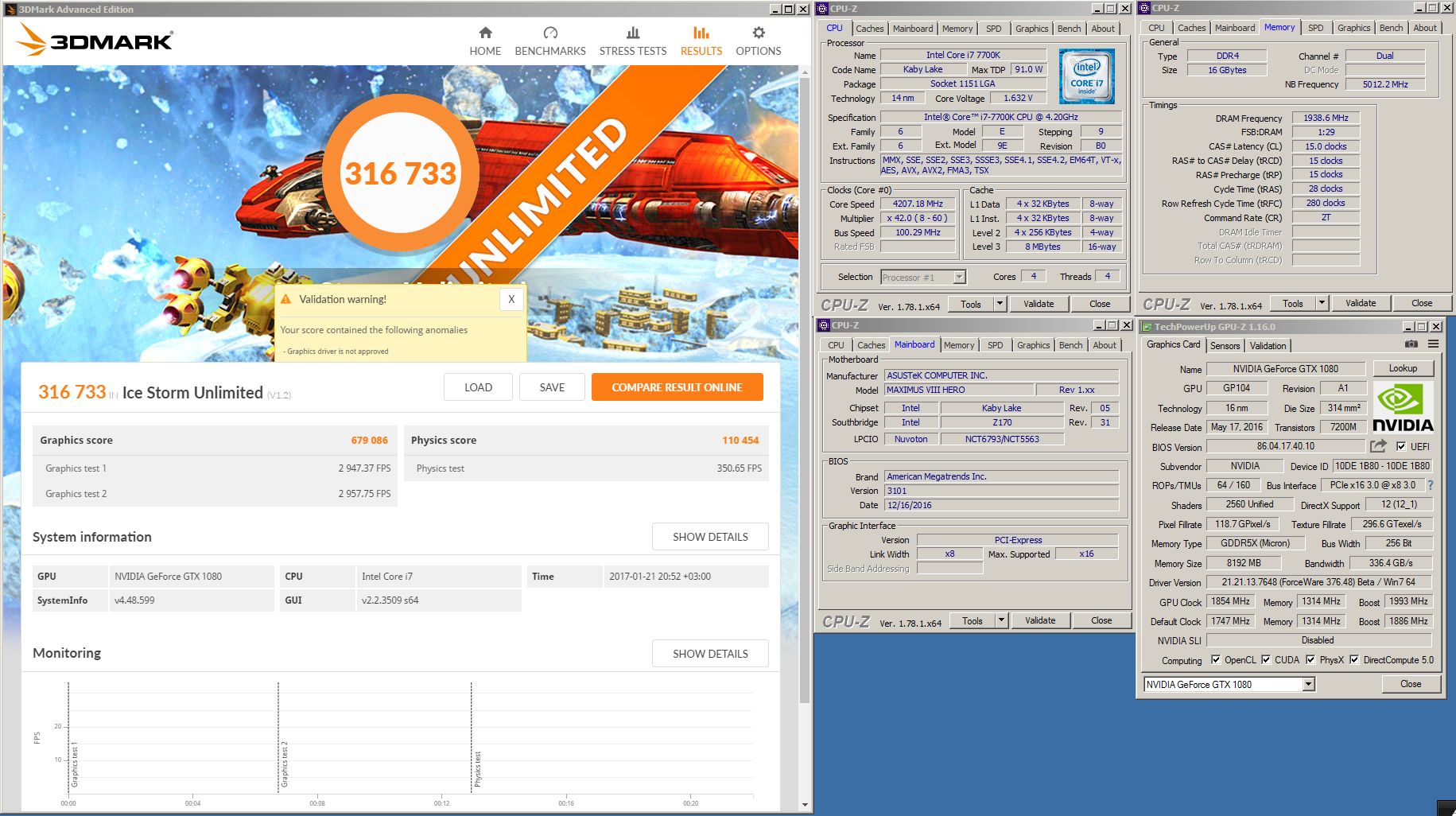
Task: Take GPU-Z screenshot with camera icon
Action: 1411,344
